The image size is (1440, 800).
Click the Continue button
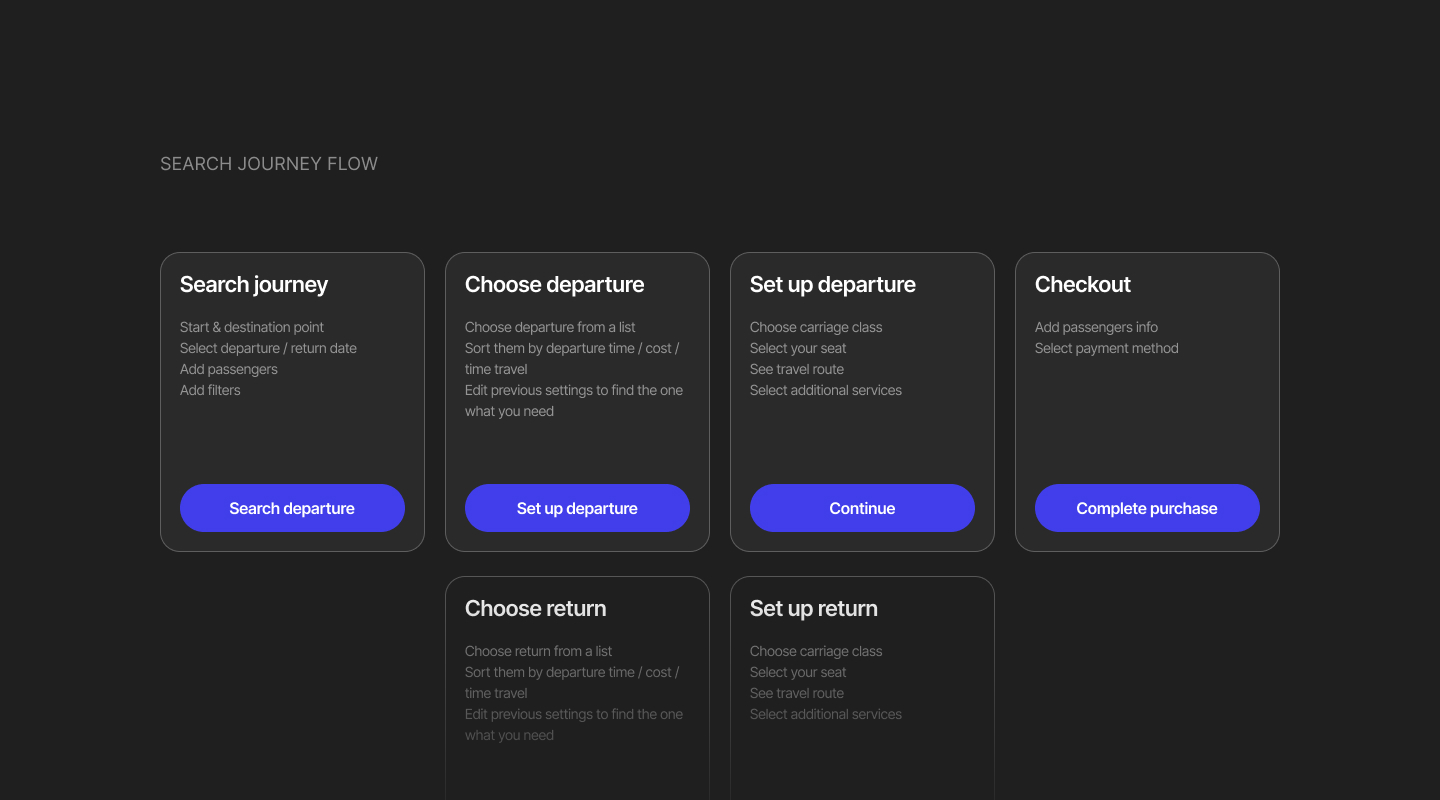pyautogui.click(x=862, y=508)
